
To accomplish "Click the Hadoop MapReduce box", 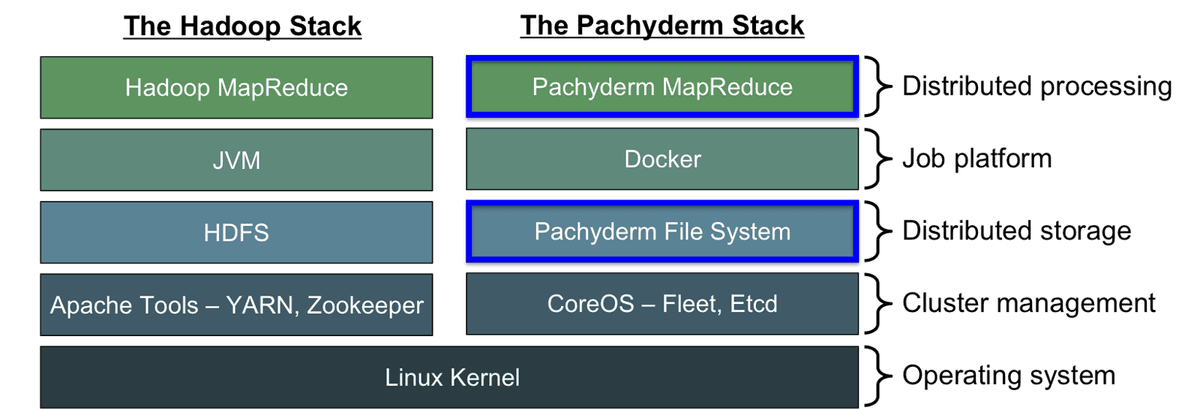I will pos(236,88).
